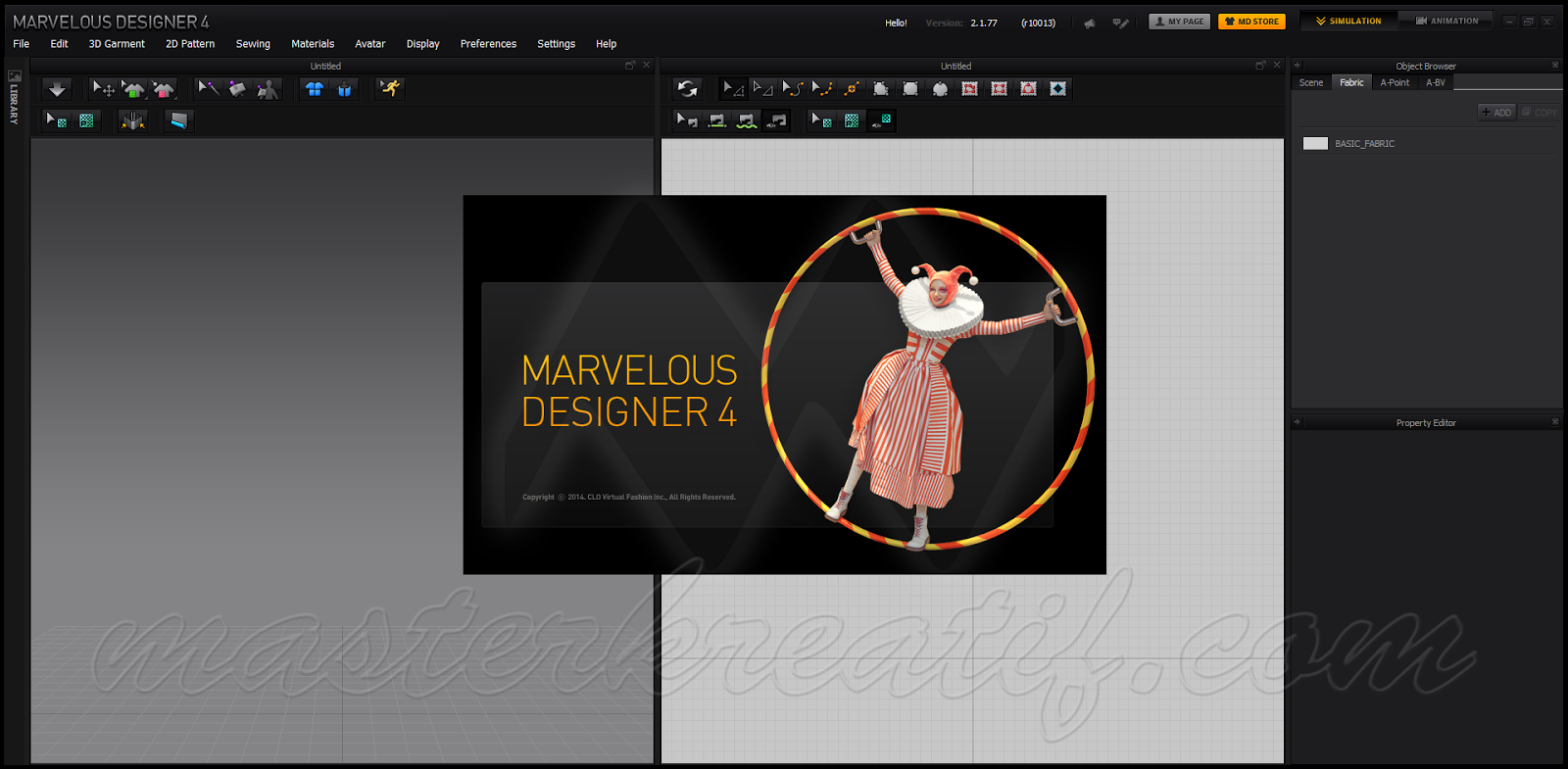Click the MY PAGE button
The width and height of the screenshot is (1568, 769).
tap(1179, 22)
